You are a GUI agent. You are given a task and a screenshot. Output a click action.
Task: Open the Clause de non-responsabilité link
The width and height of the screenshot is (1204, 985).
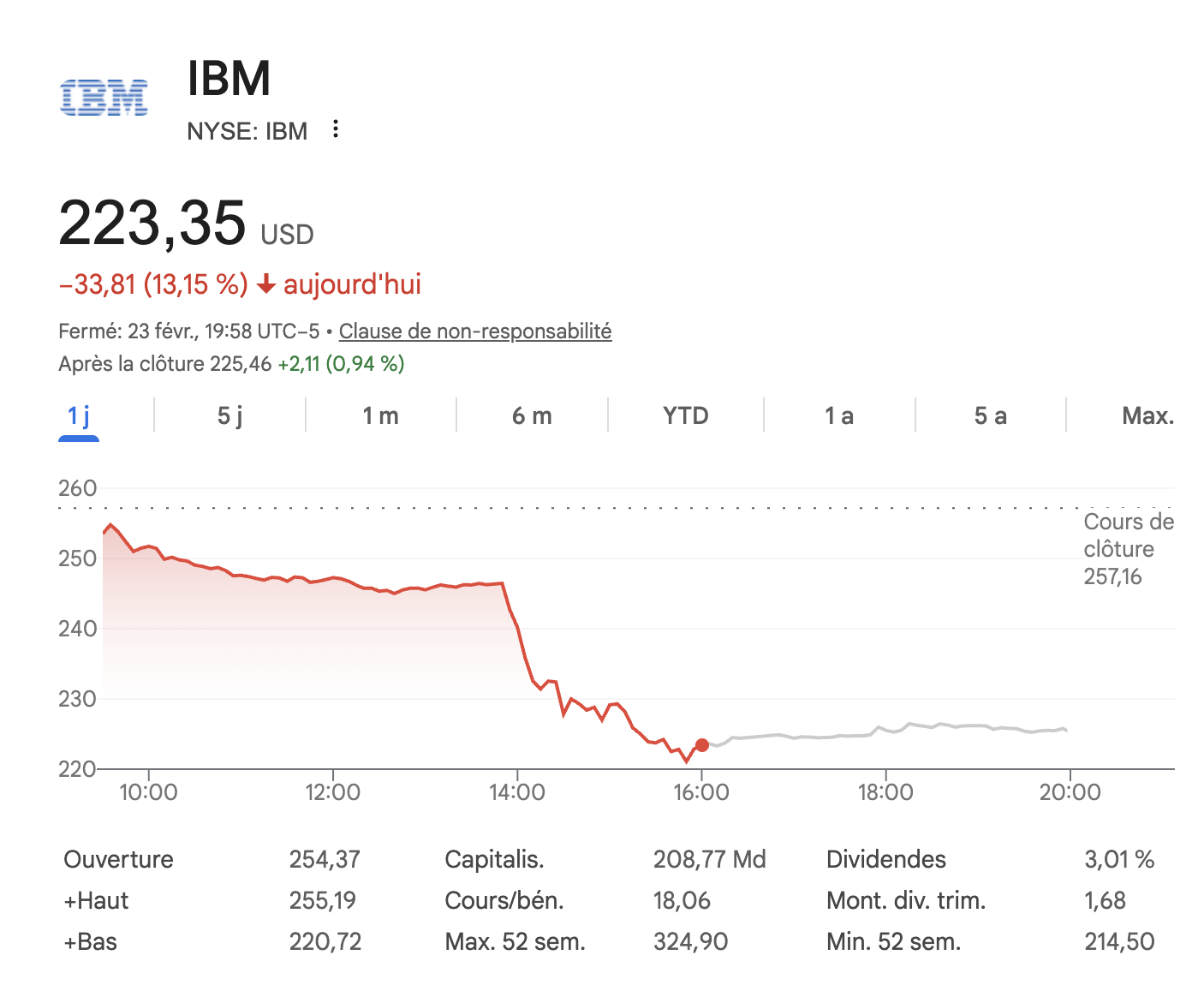(475, 331)
